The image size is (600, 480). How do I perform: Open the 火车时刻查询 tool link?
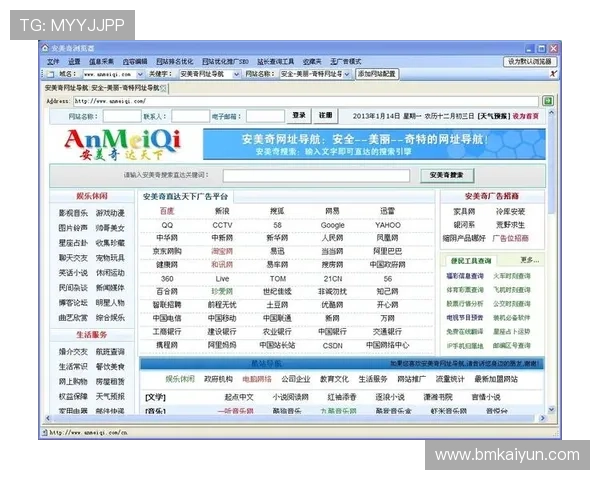click(512, 276)
